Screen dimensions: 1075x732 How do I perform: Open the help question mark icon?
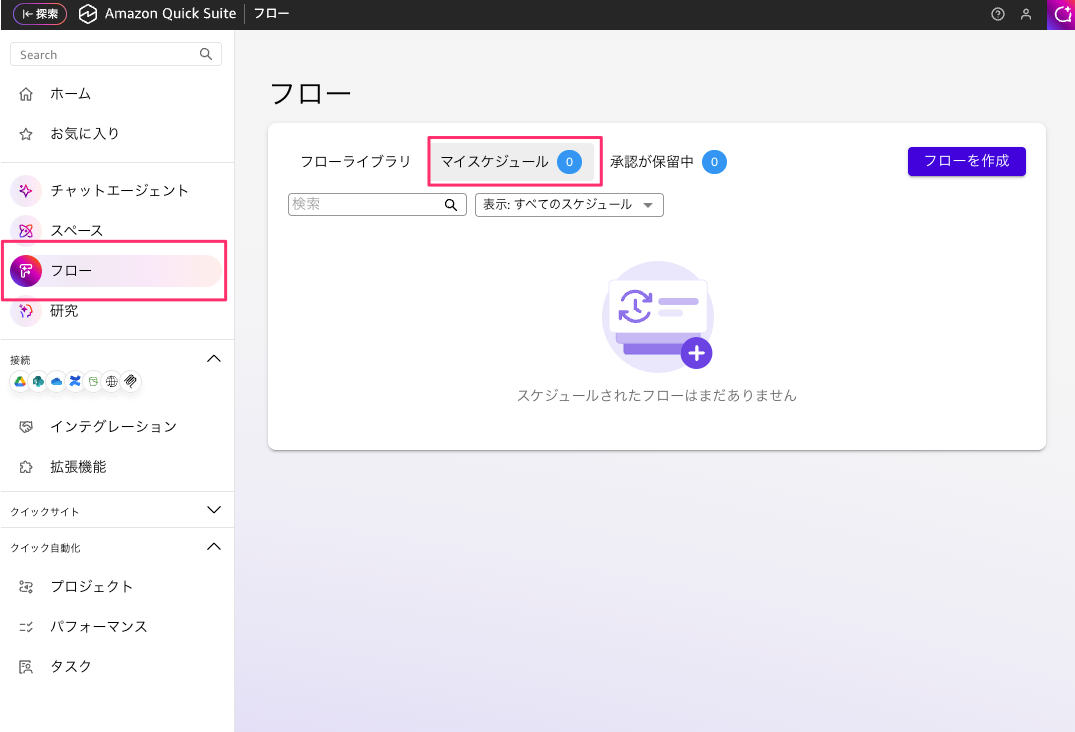997,14
